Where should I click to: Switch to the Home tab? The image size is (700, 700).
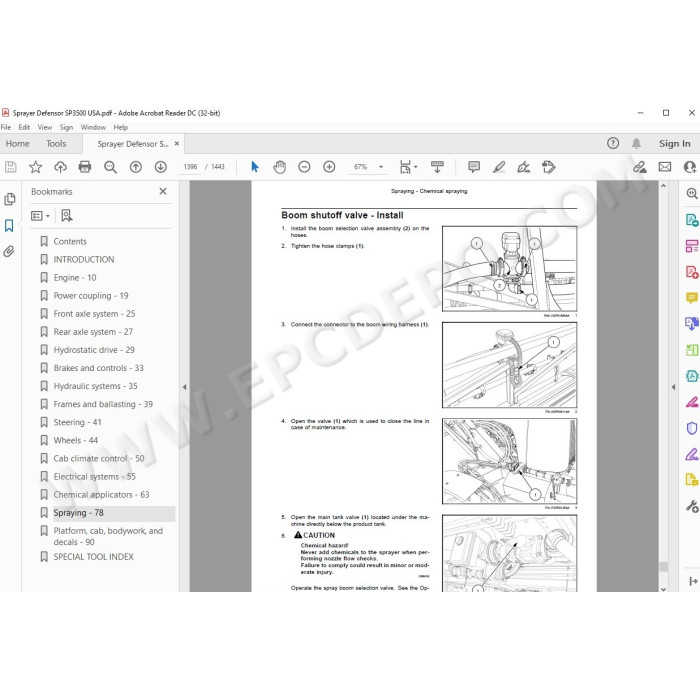tap(17, 144)
